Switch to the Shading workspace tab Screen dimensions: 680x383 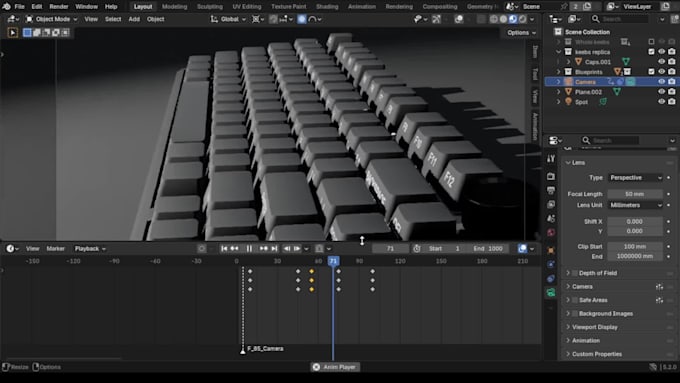pyautogui.click(x=327, y=7)
